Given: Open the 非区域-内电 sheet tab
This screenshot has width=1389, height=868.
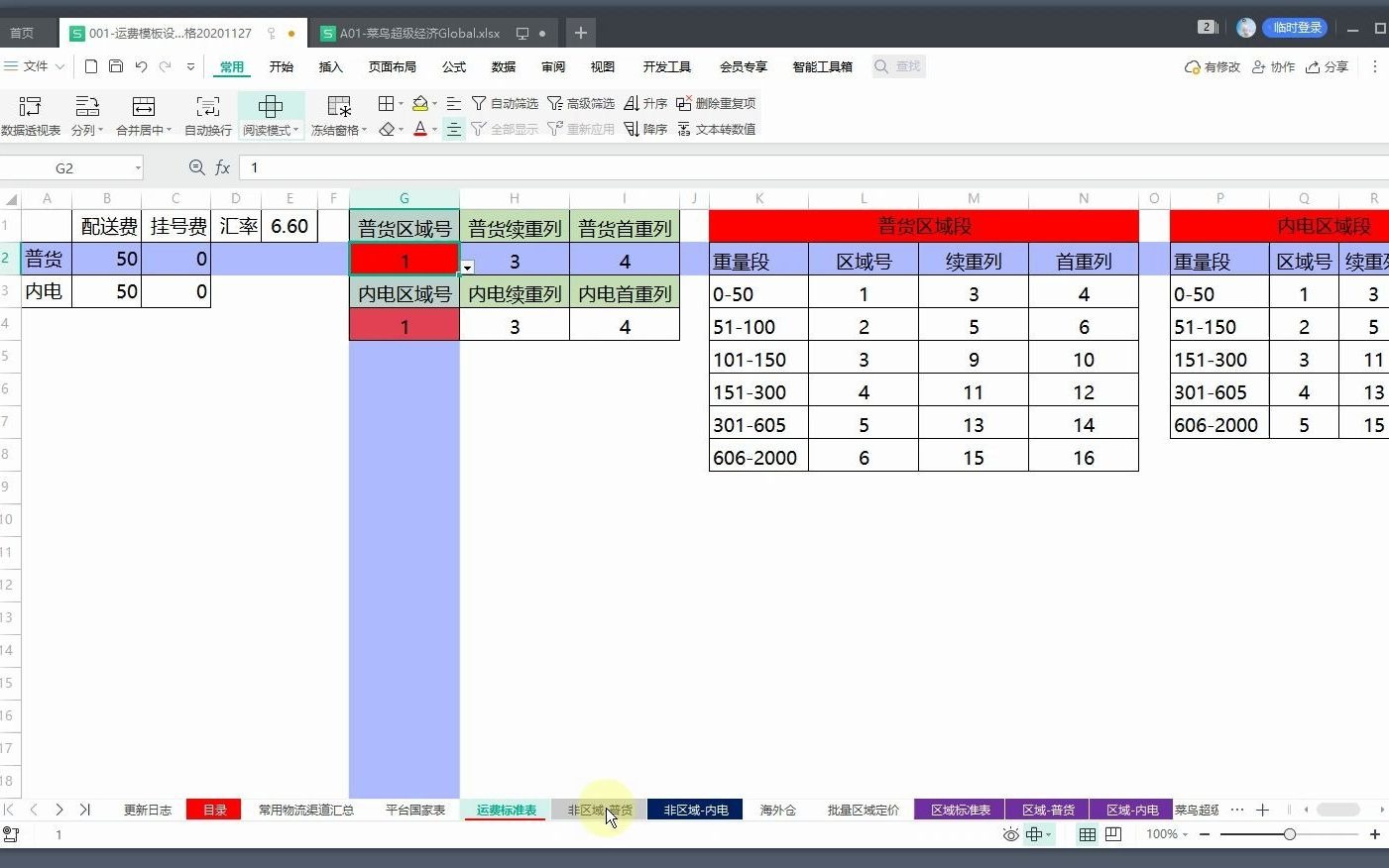Looking at the screenshot, I should tap(696, 810).
